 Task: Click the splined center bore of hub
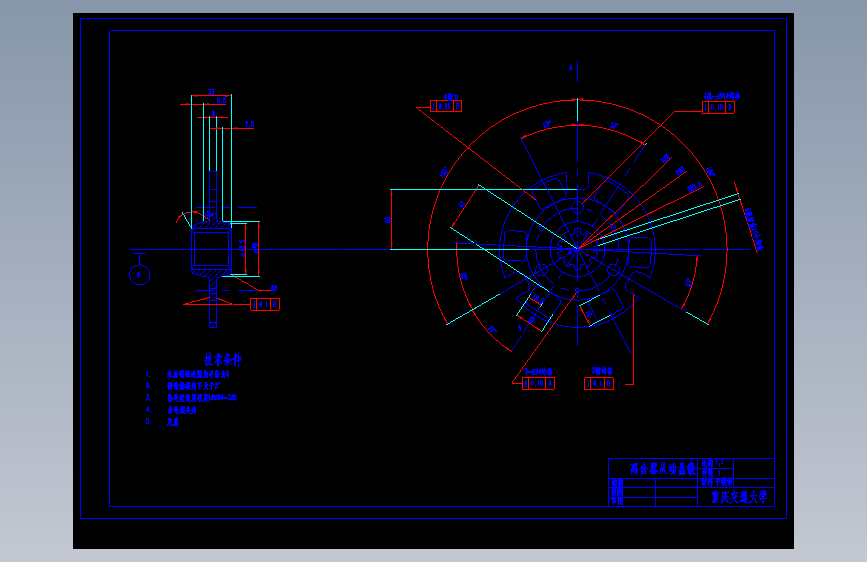click(577, 249)
